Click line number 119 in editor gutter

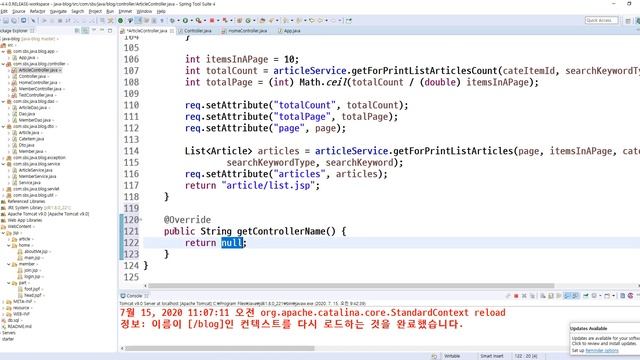coord(131,208)
